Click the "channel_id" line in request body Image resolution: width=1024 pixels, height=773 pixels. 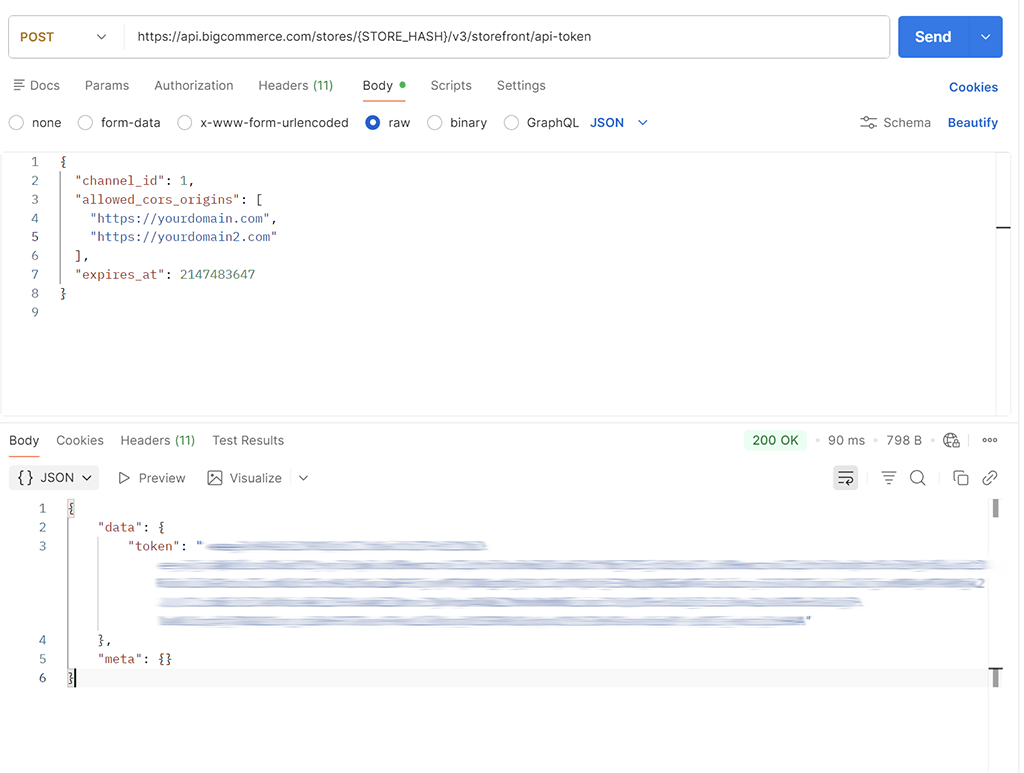pos(135,180)
